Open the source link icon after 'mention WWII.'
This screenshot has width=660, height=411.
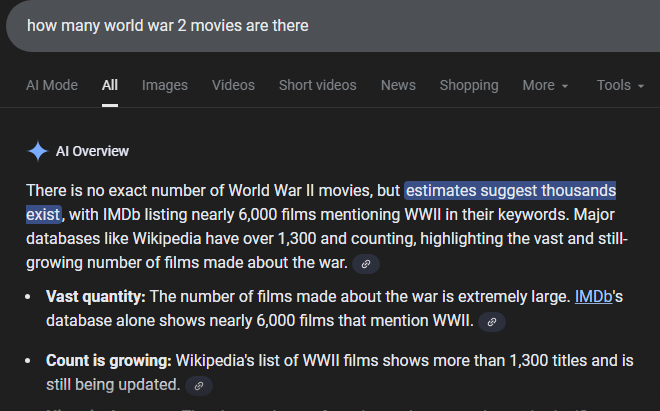492,322
